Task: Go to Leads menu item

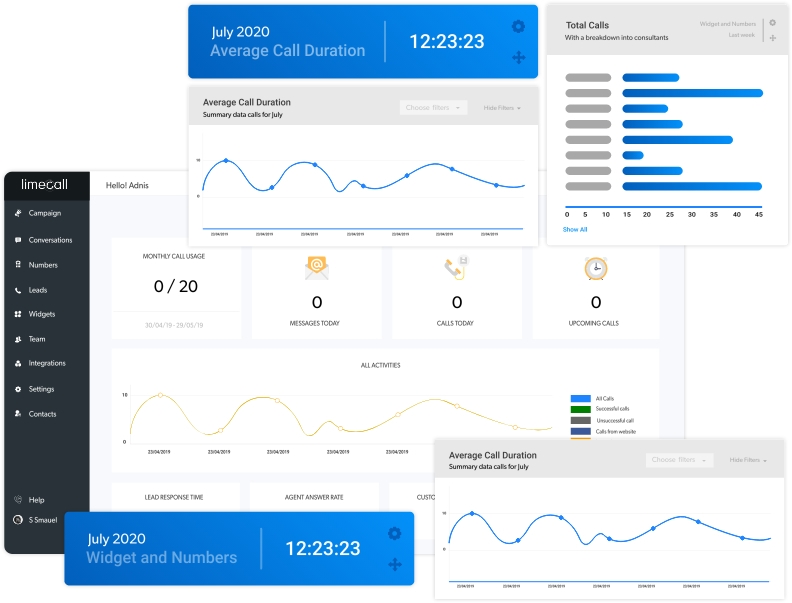Action: click(x=38, y=290)
